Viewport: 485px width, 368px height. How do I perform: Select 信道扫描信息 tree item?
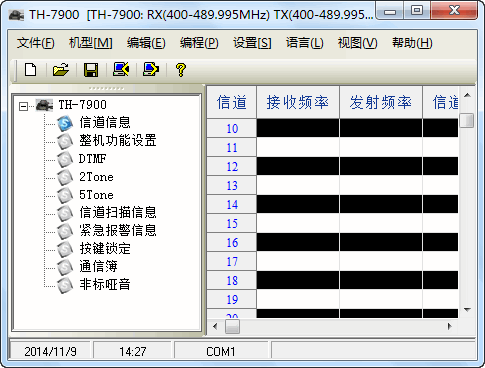(118, 212)
